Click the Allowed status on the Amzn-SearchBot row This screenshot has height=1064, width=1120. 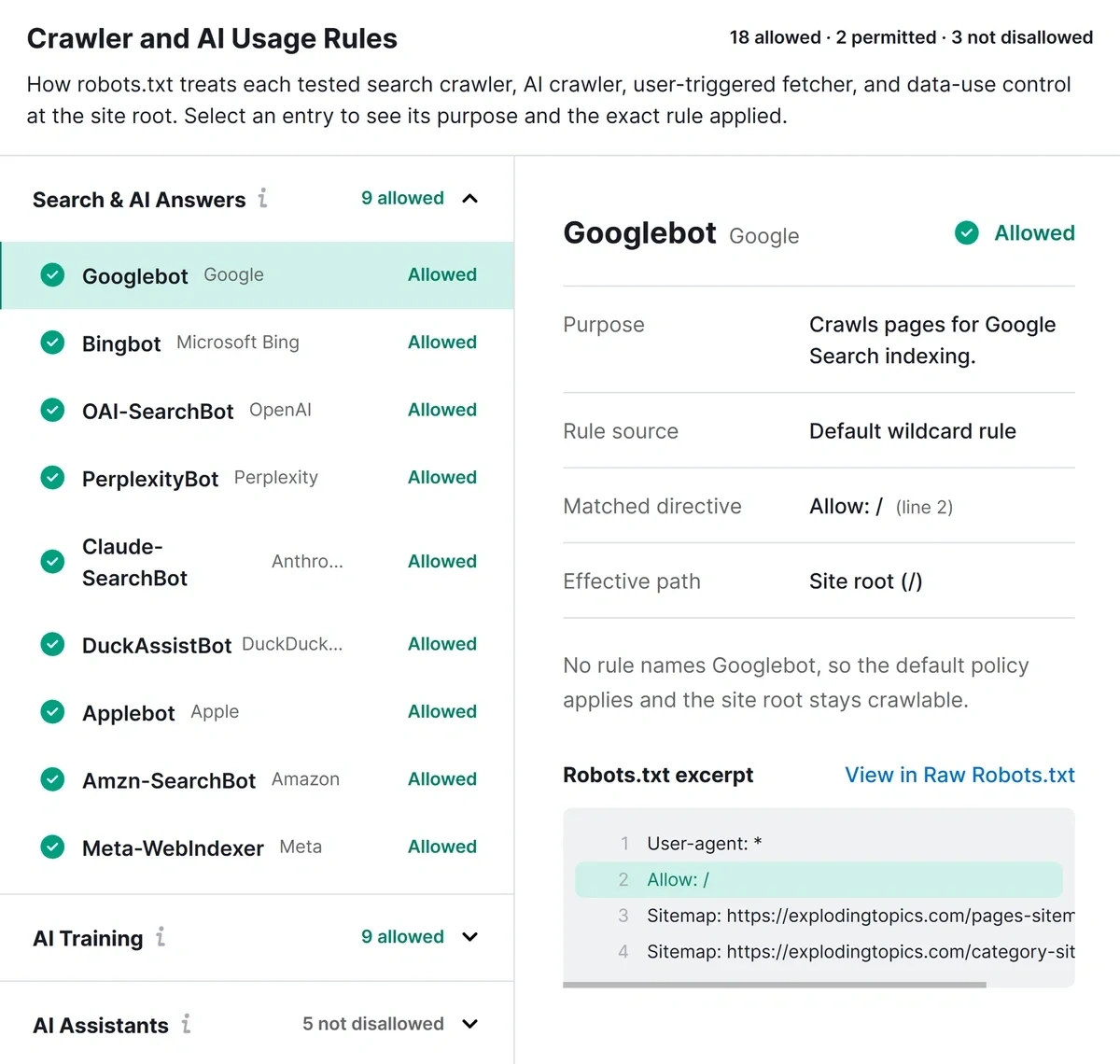(x=442, y=778)
